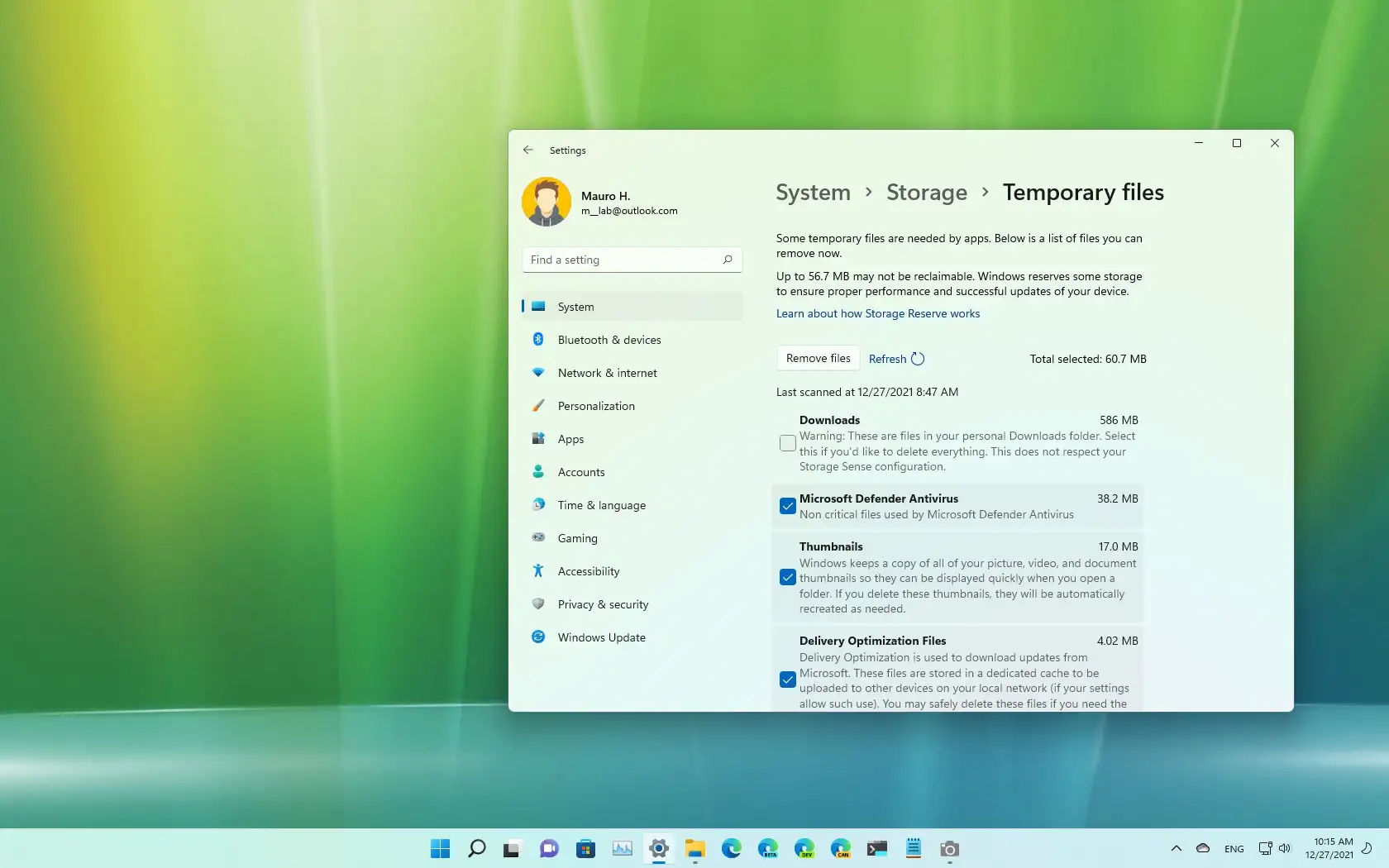Open Bluetooth & devices settings
The image size is (1389, 868).
coord(609,339)
